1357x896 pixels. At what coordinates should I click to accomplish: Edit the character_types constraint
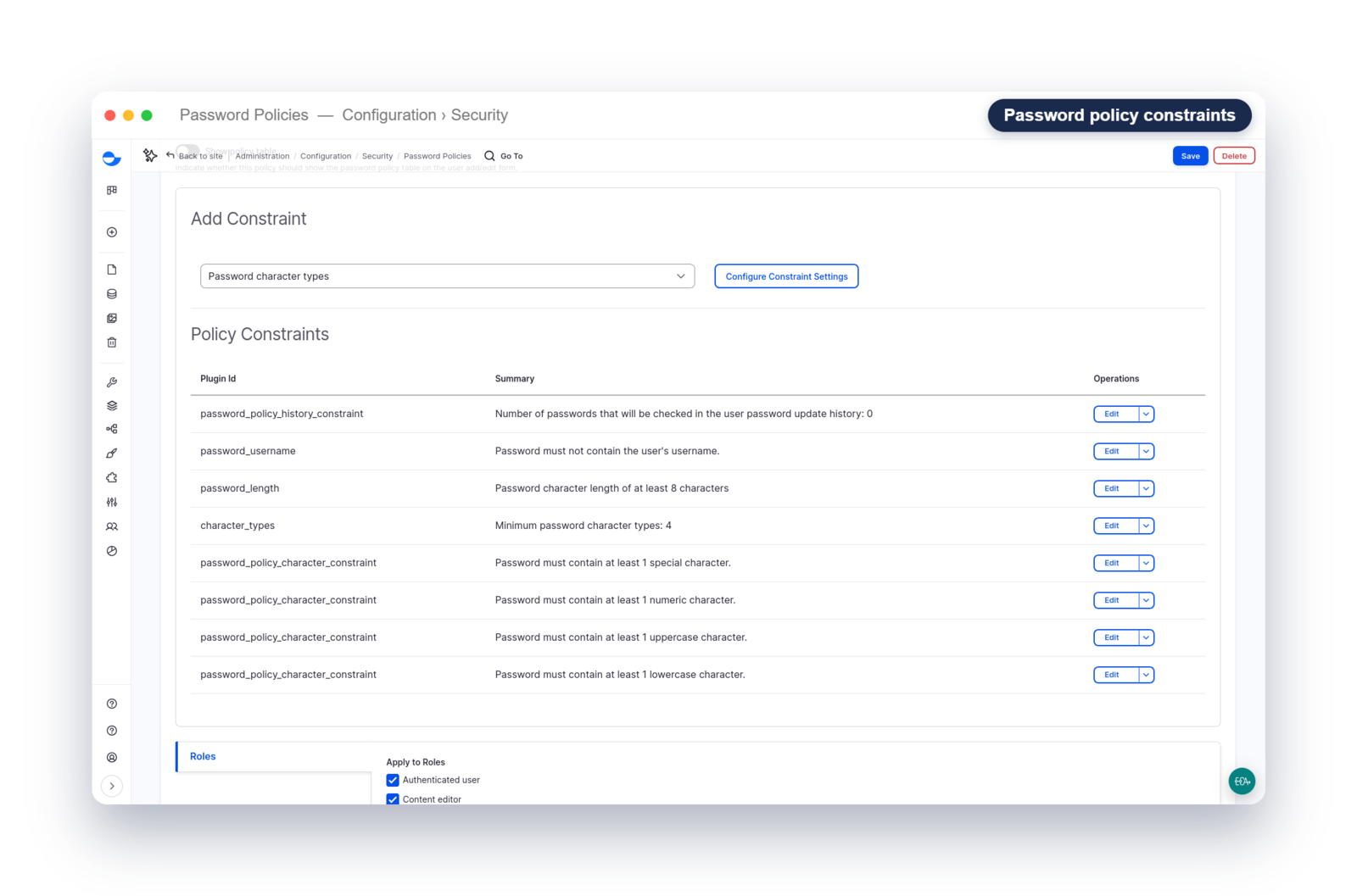pyautogui.click(x=1115, y=526)
